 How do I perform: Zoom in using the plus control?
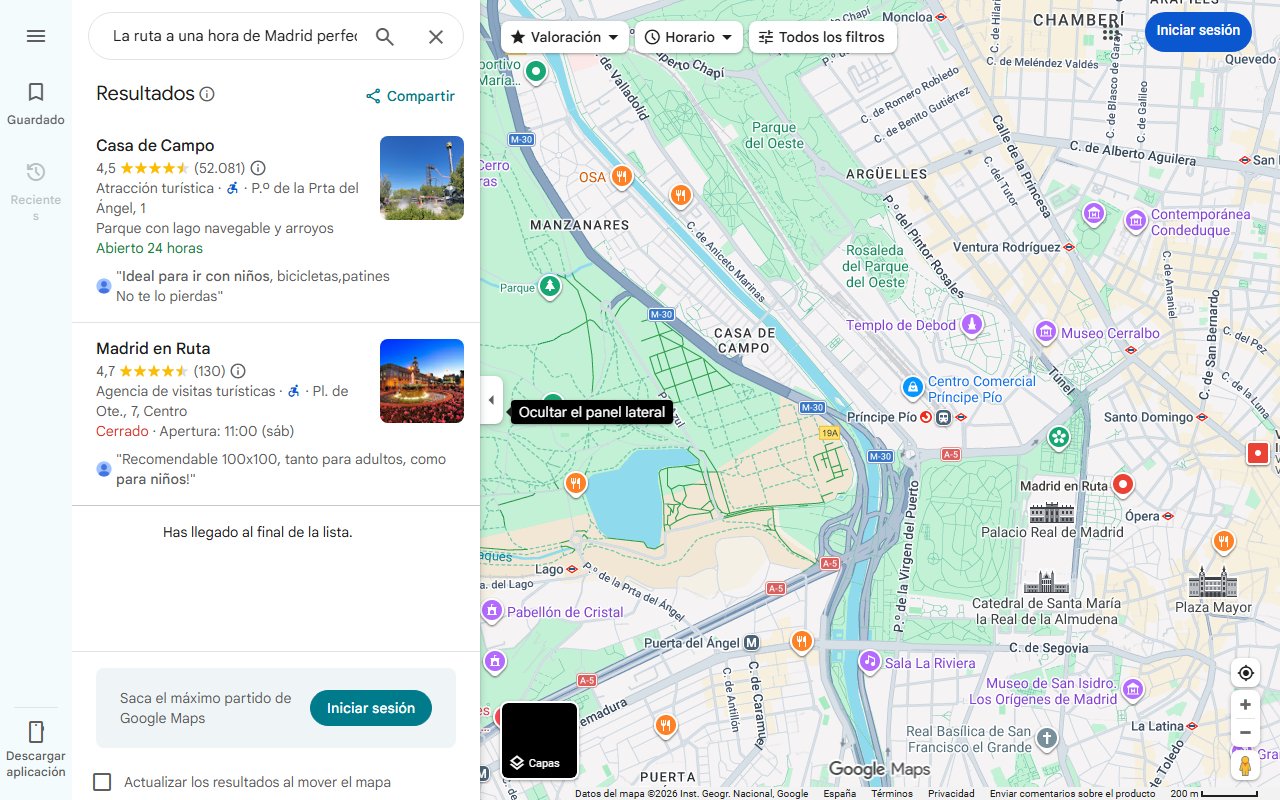pyautogui.click(x=1245, y=704)
